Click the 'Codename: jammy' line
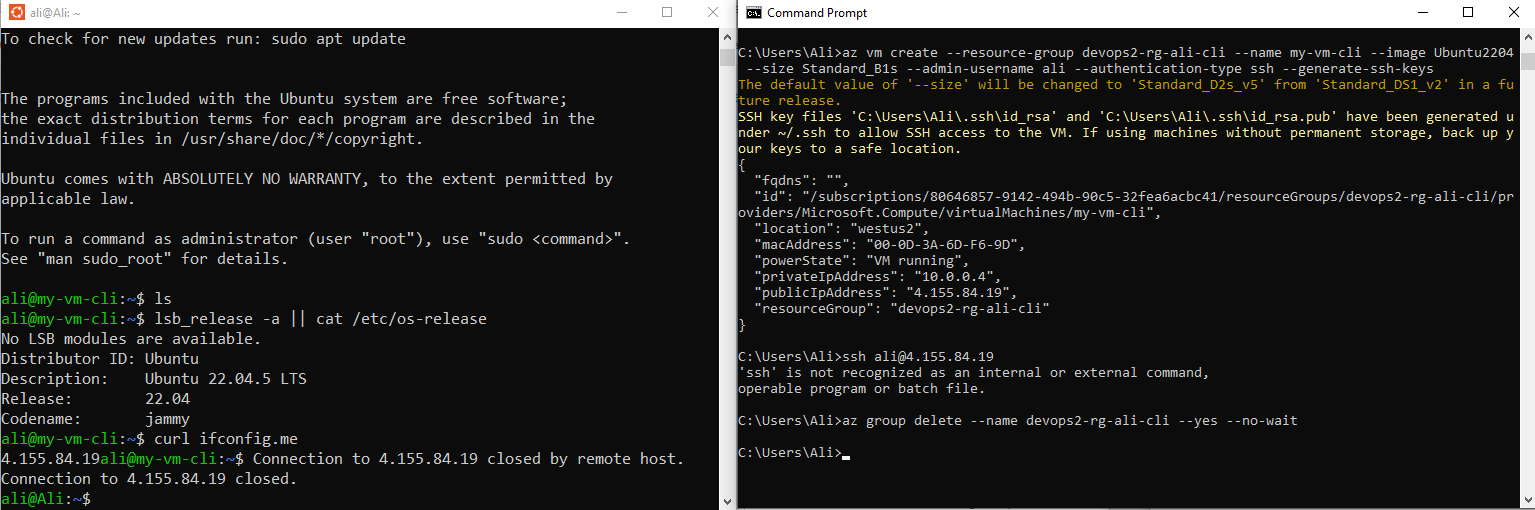The width and height of the screenshot is (1535, 510). coord(95,419)
